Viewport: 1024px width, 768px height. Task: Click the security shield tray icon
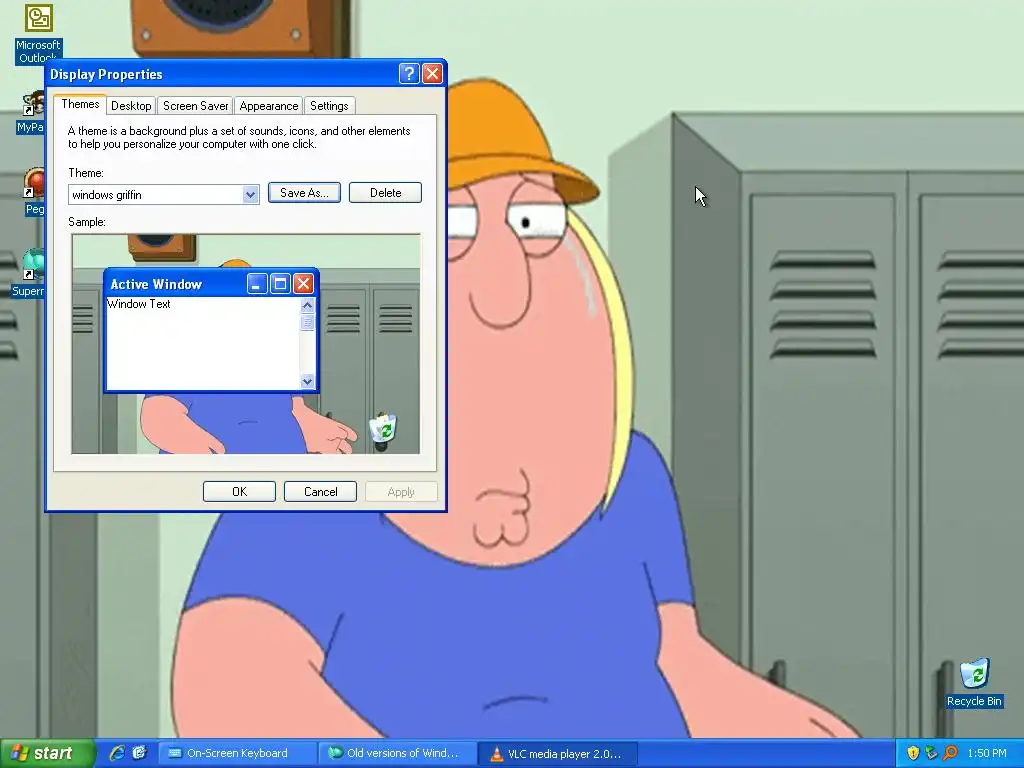tap(913, 753)
